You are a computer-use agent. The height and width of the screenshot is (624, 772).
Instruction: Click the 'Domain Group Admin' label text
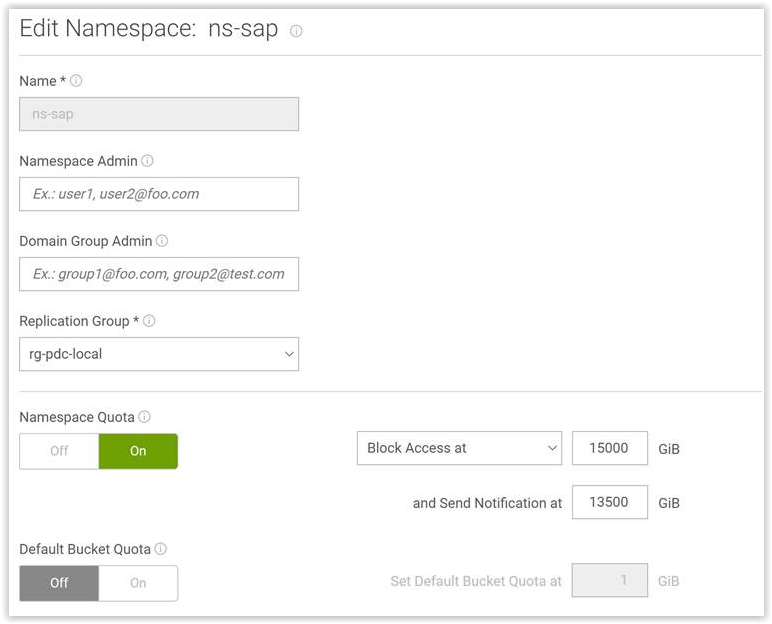(x=86, y=241)
